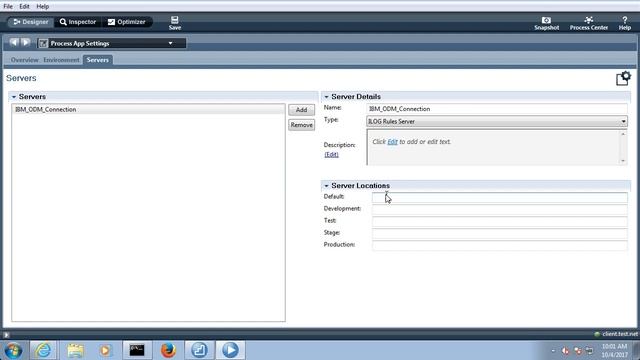
Task: Collapse the Server Details section
Action: [326, 97]
